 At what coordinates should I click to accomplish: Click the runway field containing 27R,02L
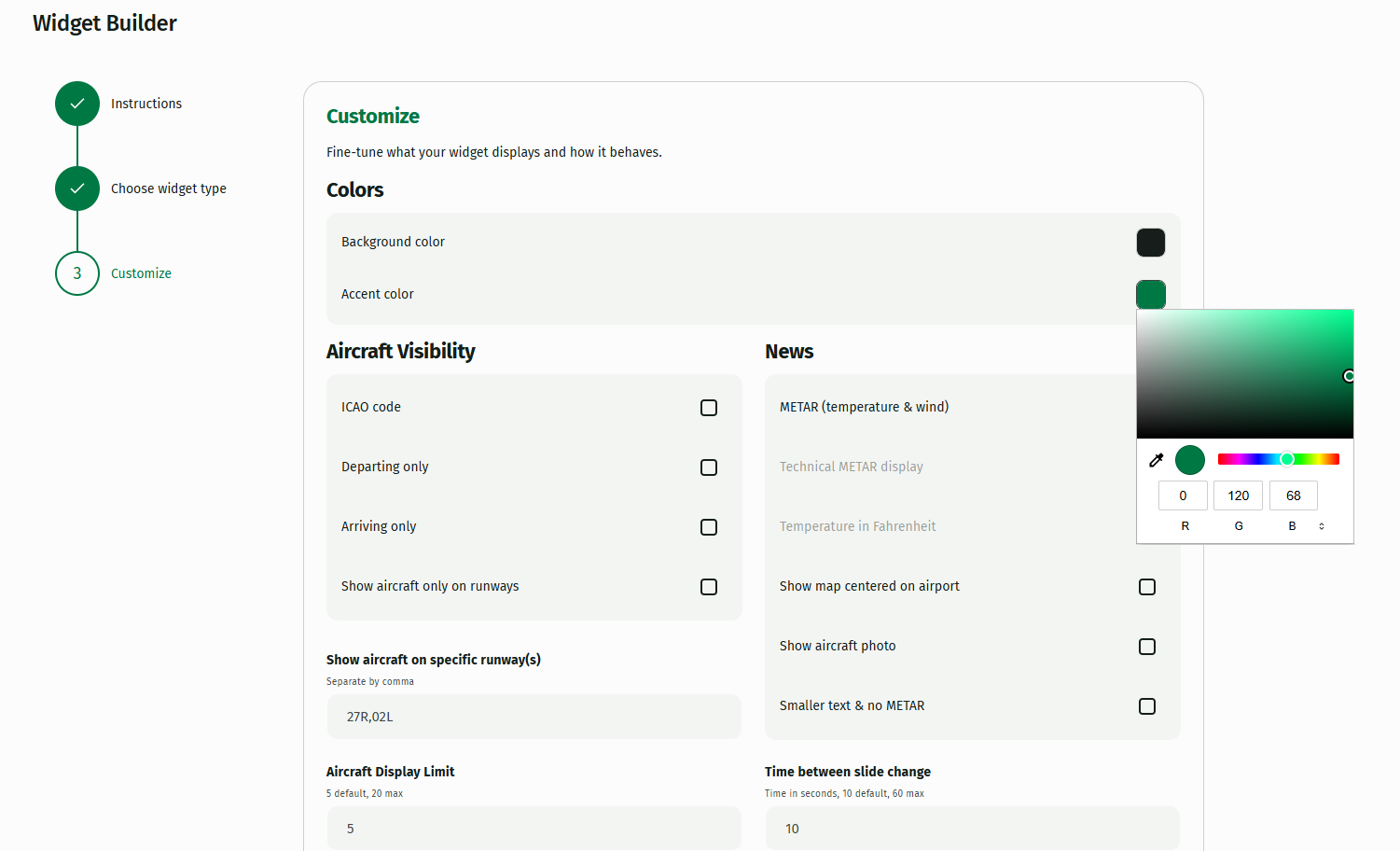534,717
